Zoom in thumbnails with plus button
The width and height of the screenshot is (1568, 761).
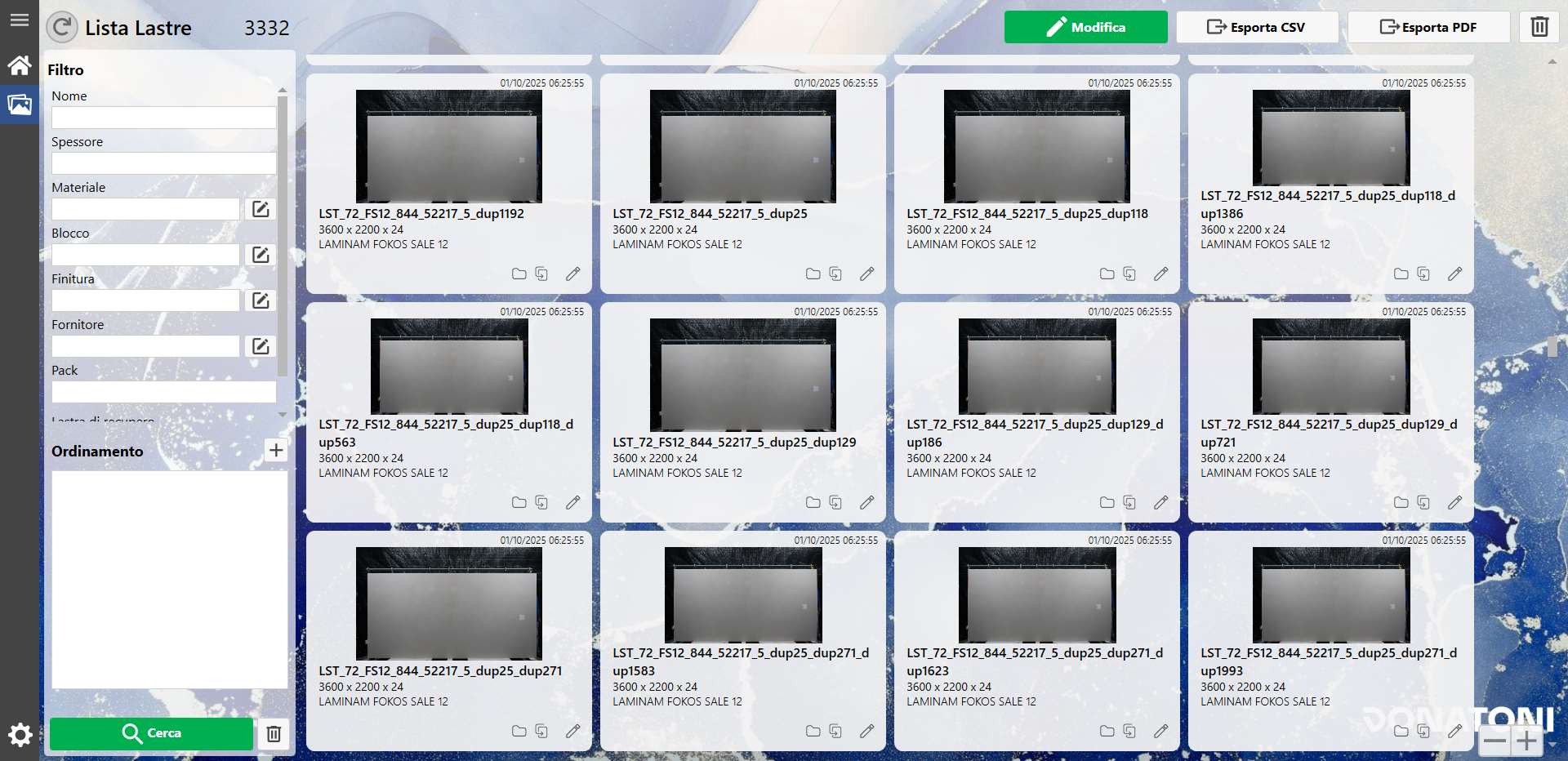click(x=1526, y=741)
